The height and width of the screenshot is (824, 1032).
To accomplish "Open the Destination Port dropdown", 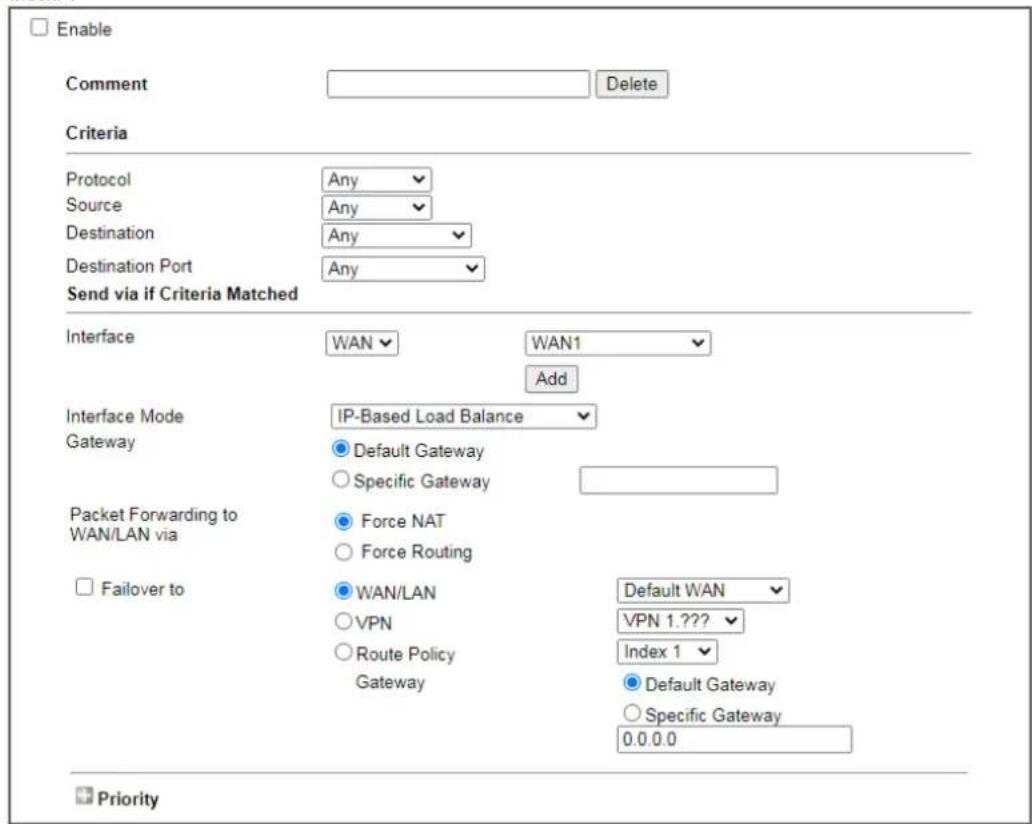I will [x=403, y=269].
